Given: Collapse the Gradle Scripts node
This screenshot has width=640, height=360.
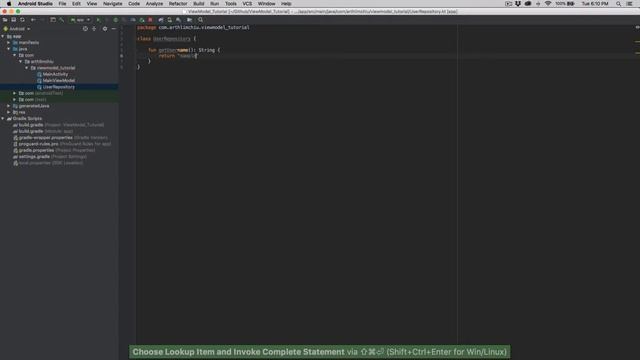Looking at the screenshot, I should (x=3, y=118).
